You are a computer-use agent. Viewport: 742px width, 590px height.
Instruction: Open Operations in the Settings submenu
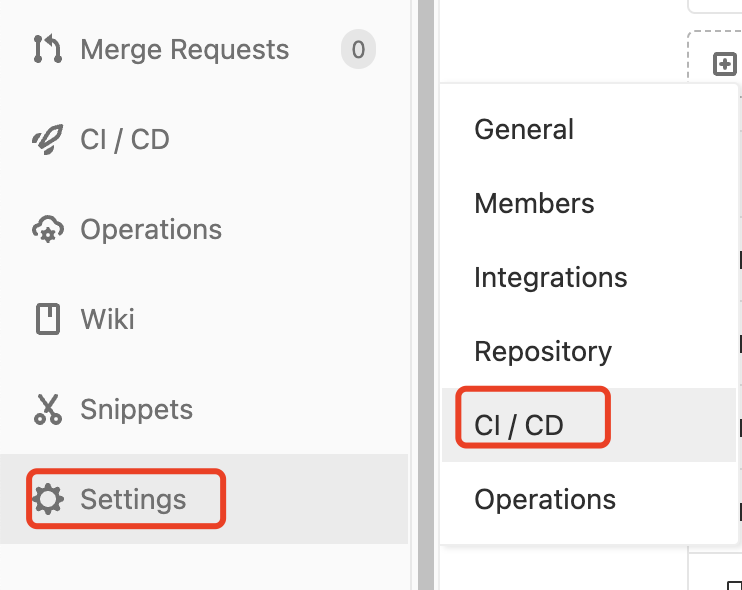[x=545, y=499]
